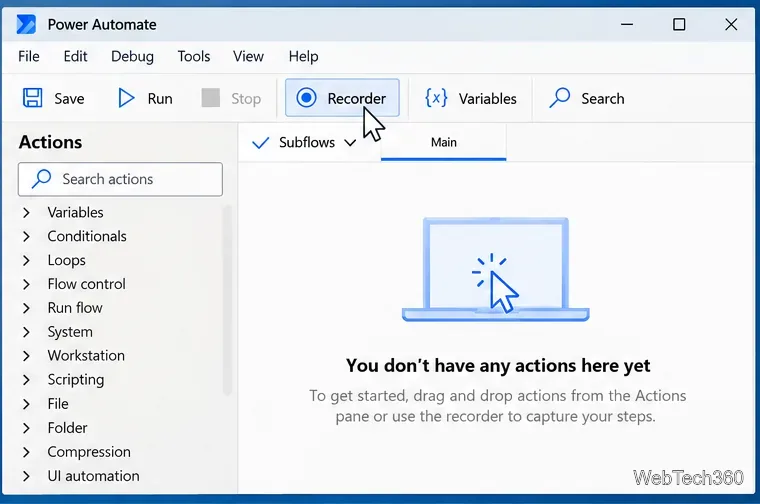Select the Flow control tree label
This screenshot has width=760, height=504.
[x=86, y=284]
